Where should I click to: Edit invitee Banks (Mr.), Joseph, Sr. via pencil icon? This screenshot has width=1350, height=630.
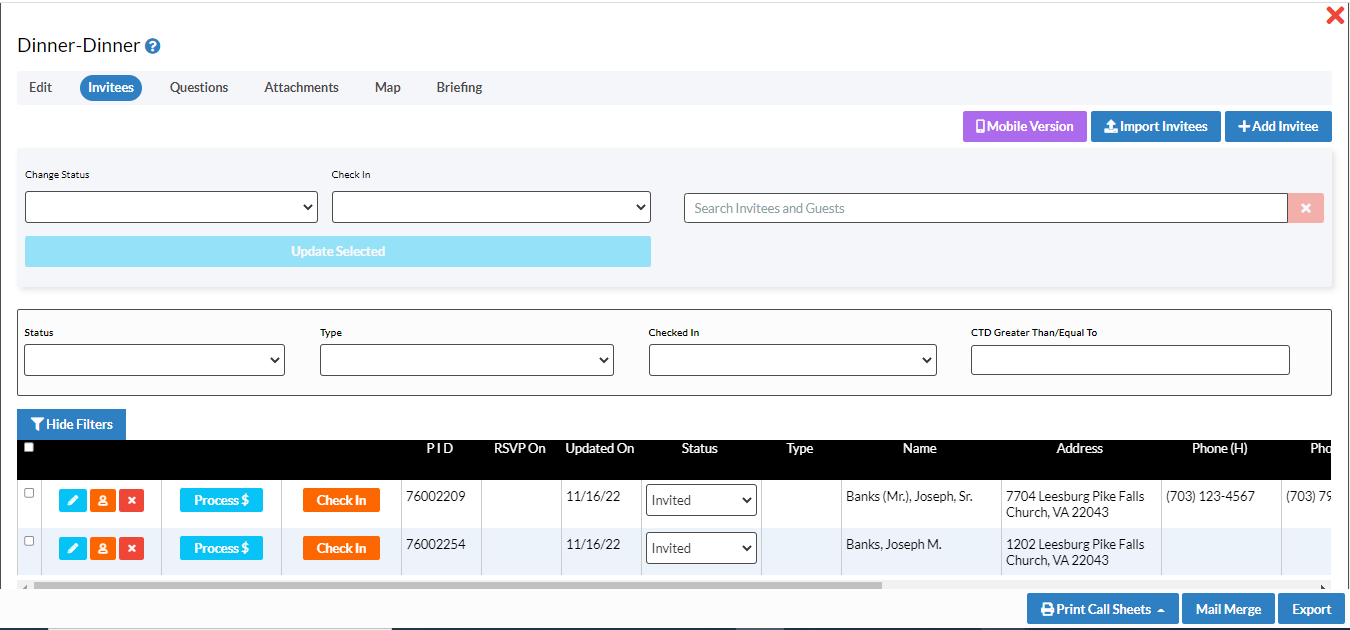[x=73, y=500]
